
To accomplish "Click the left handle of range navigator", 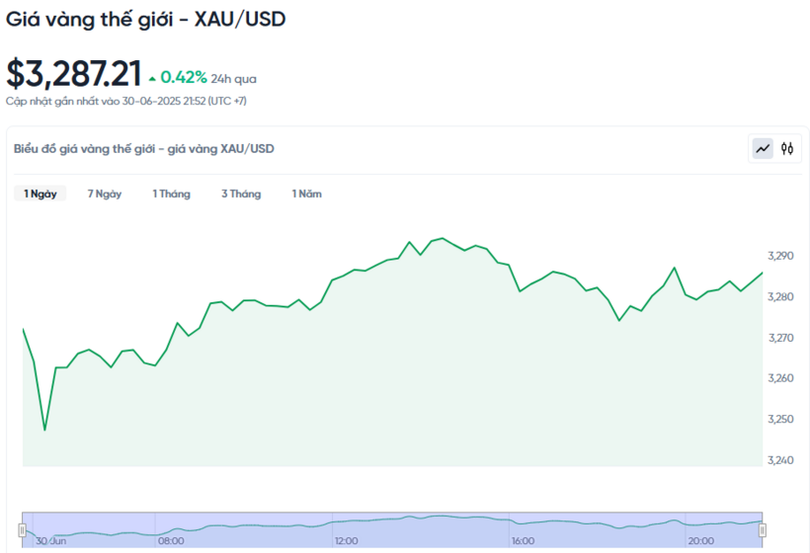I will [x=23, y=529].
